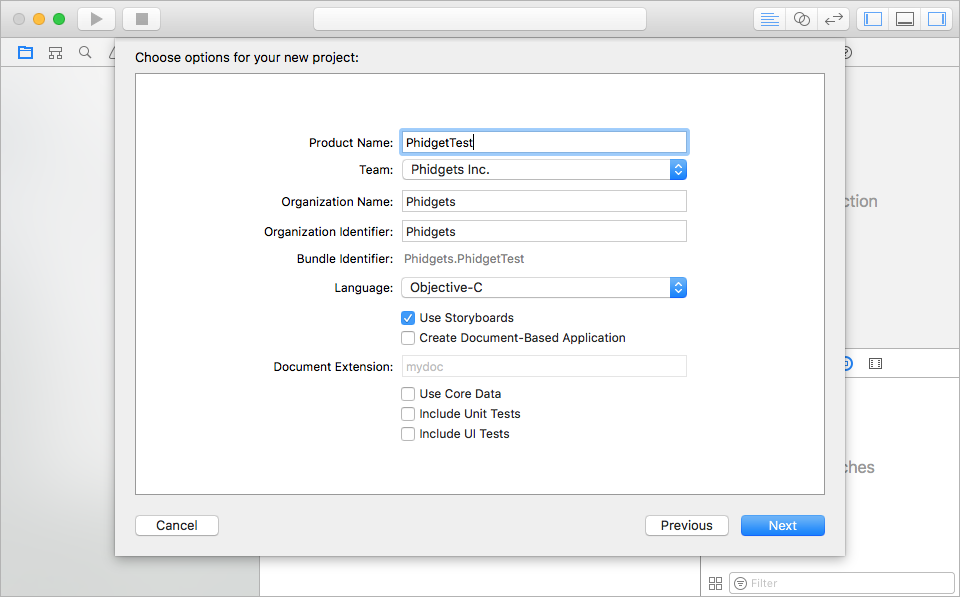Toggle the right Utilities panel
Screen dimensions: 960x597
[937, 19]
